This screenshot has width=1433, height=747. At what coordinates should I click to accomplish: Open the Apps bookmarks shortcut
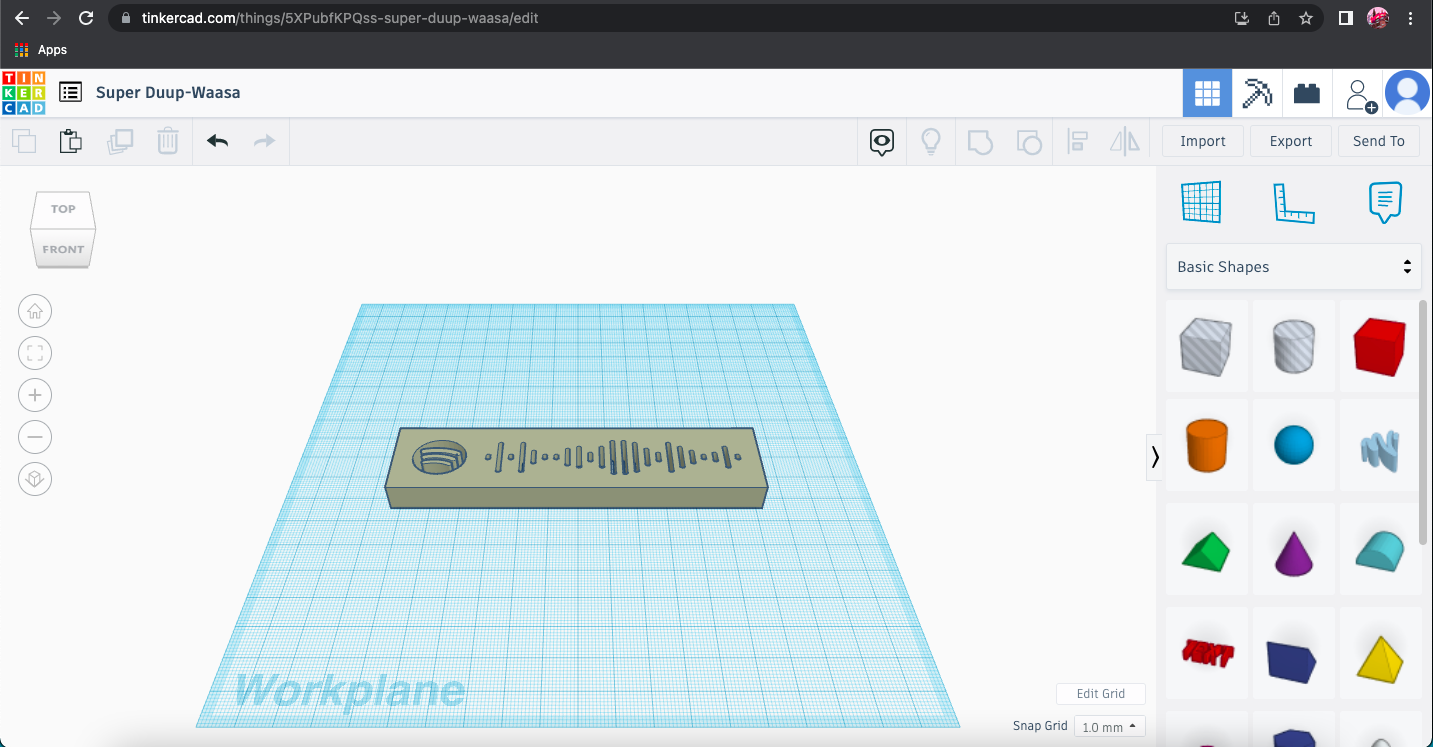tap(41, 50)
